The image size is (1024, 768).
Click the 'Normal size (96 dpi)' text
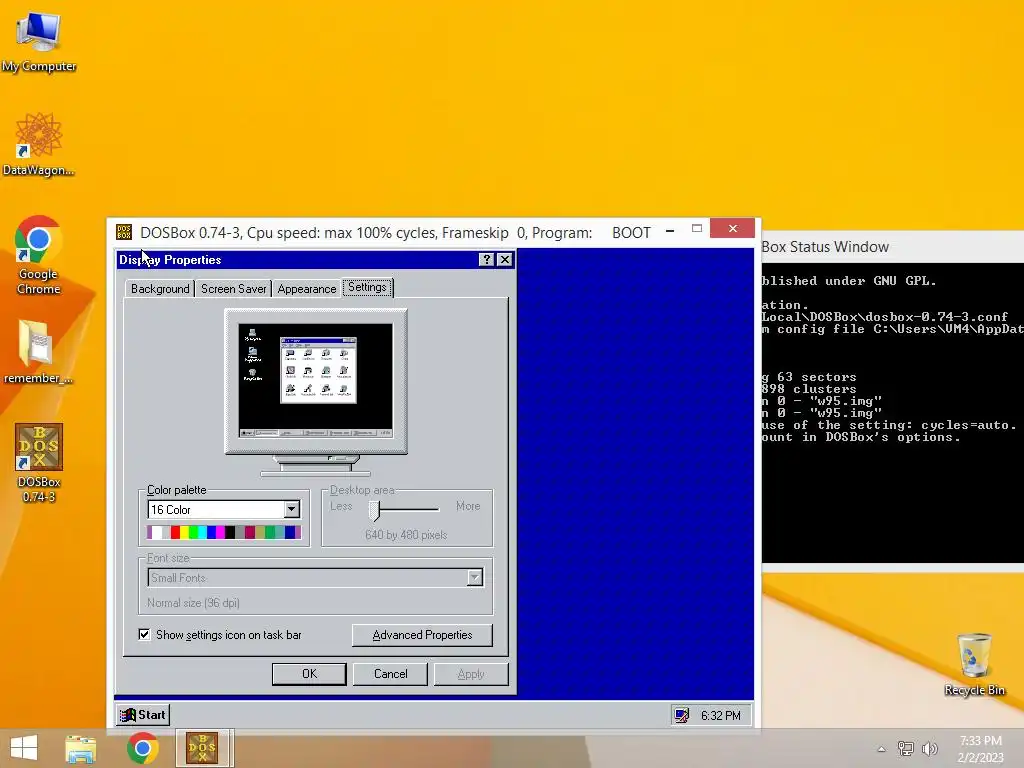[x=193, y=603]
